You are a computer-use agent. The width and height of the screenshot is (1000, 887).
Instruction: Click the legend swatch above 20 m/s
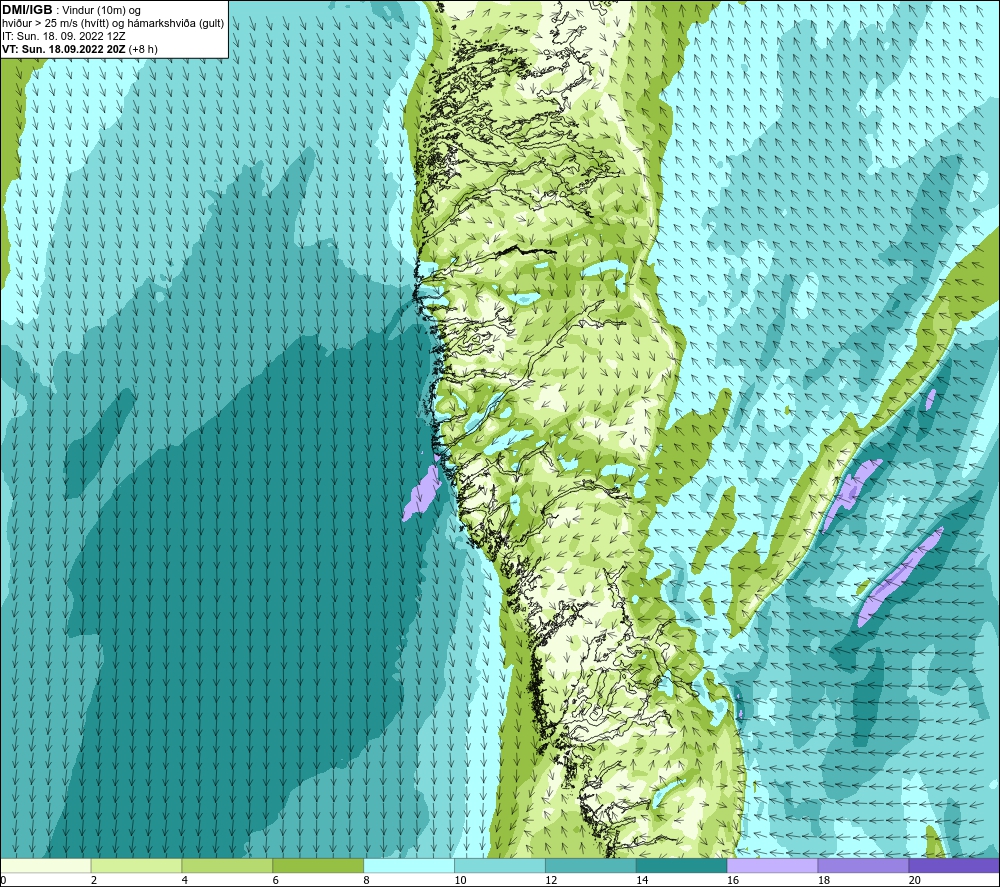954,865
